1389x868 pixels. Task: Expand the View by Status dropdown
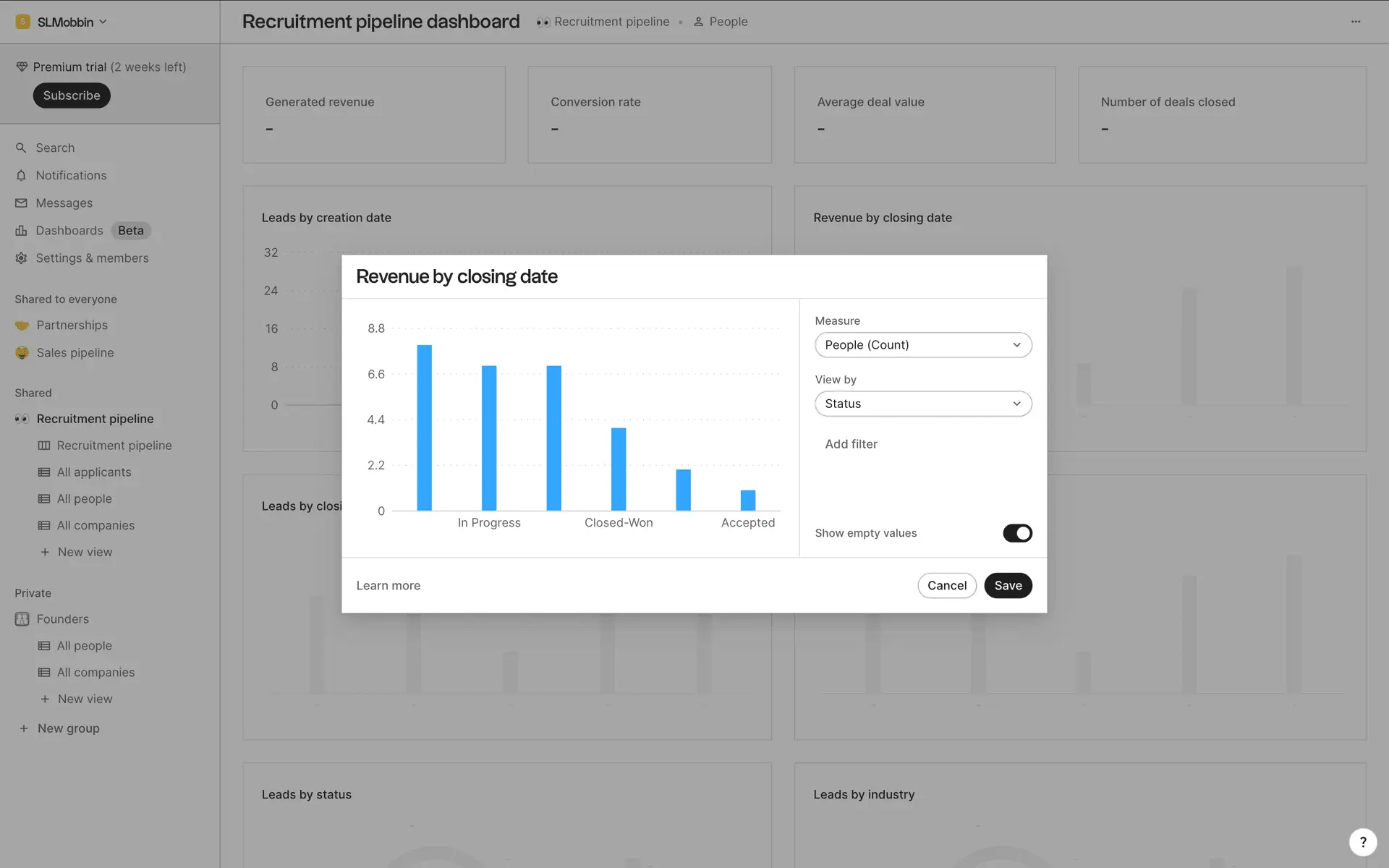tap(922, 404)
